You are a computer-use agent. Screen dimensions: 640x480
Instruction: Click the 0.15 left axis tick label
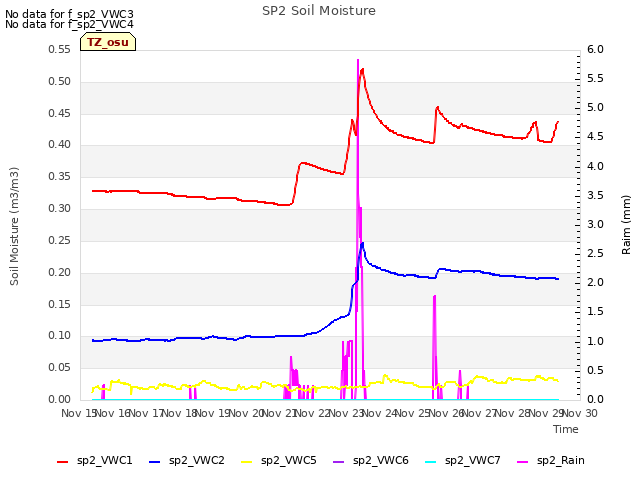60,304
